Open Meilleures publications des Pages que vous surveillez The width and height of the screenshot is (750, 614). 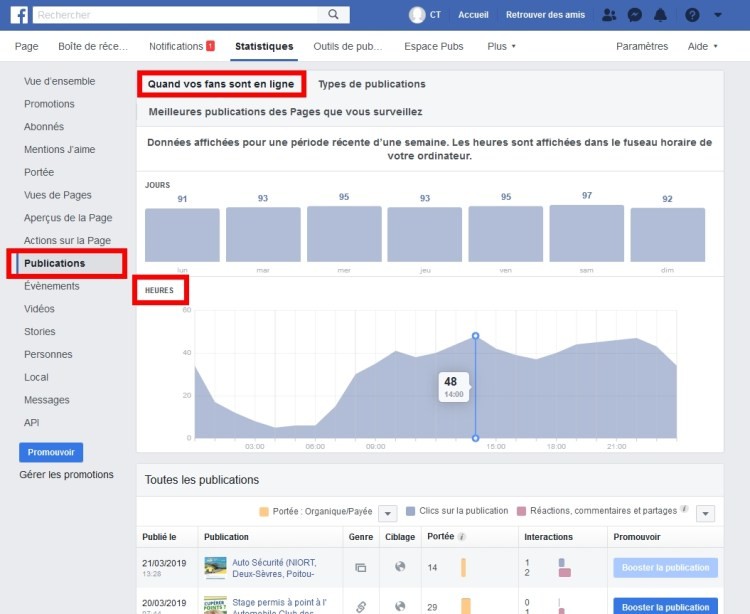(x=285, y=112)
